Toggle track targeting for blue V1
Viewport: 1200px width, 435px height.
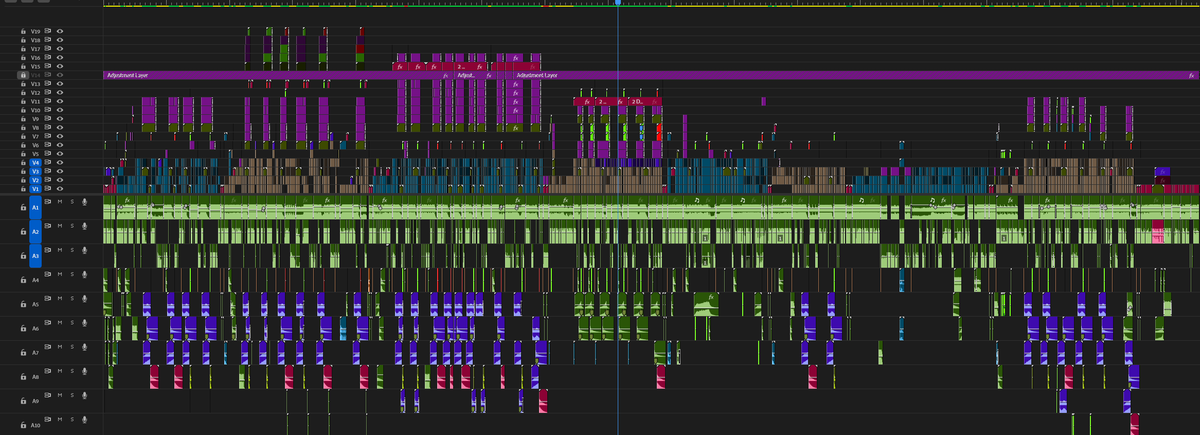point(35,189)
